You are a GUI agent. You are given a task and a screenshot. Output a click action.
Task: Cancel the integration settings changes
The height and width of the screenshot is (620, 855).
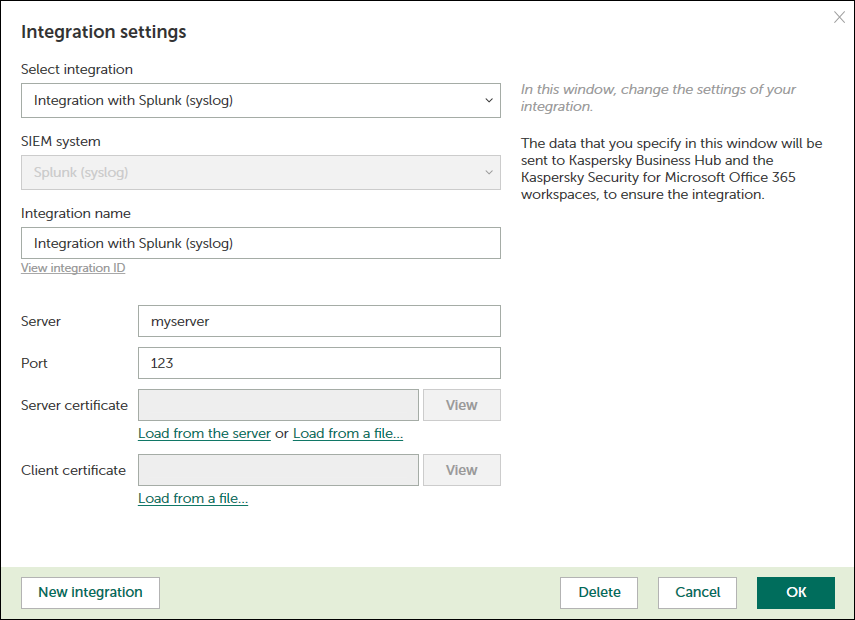coord(698,592)
